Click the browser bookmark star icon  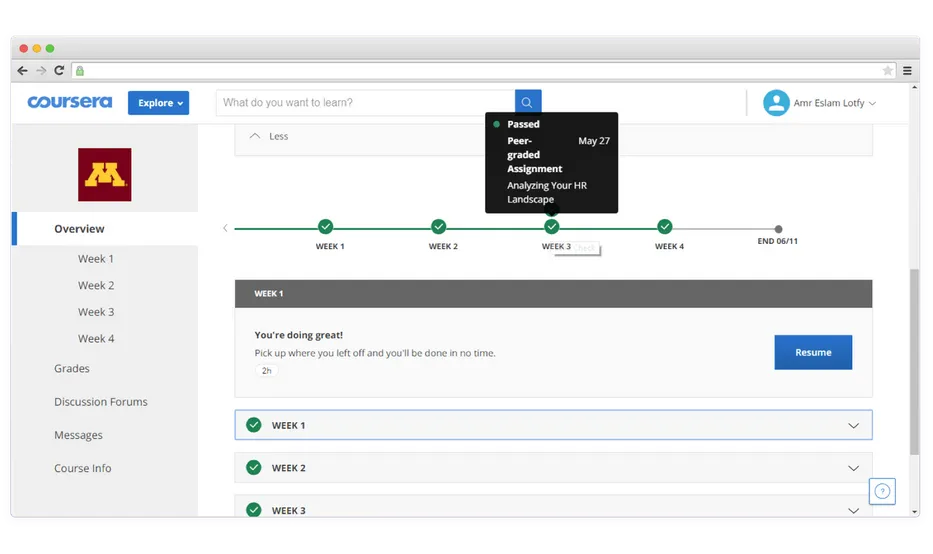pos(887,71)
